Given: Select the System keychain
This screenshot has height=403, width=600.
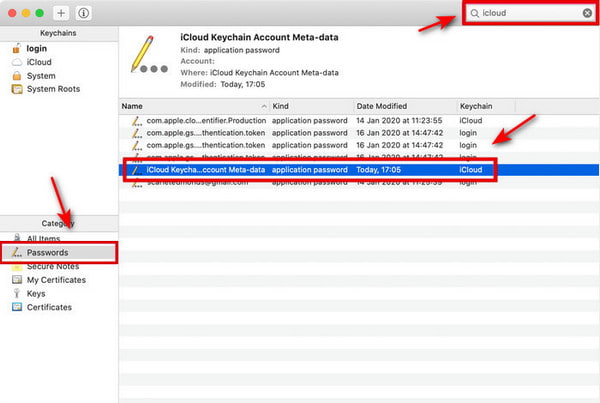Looking at the screenshot, I should 41,76.
